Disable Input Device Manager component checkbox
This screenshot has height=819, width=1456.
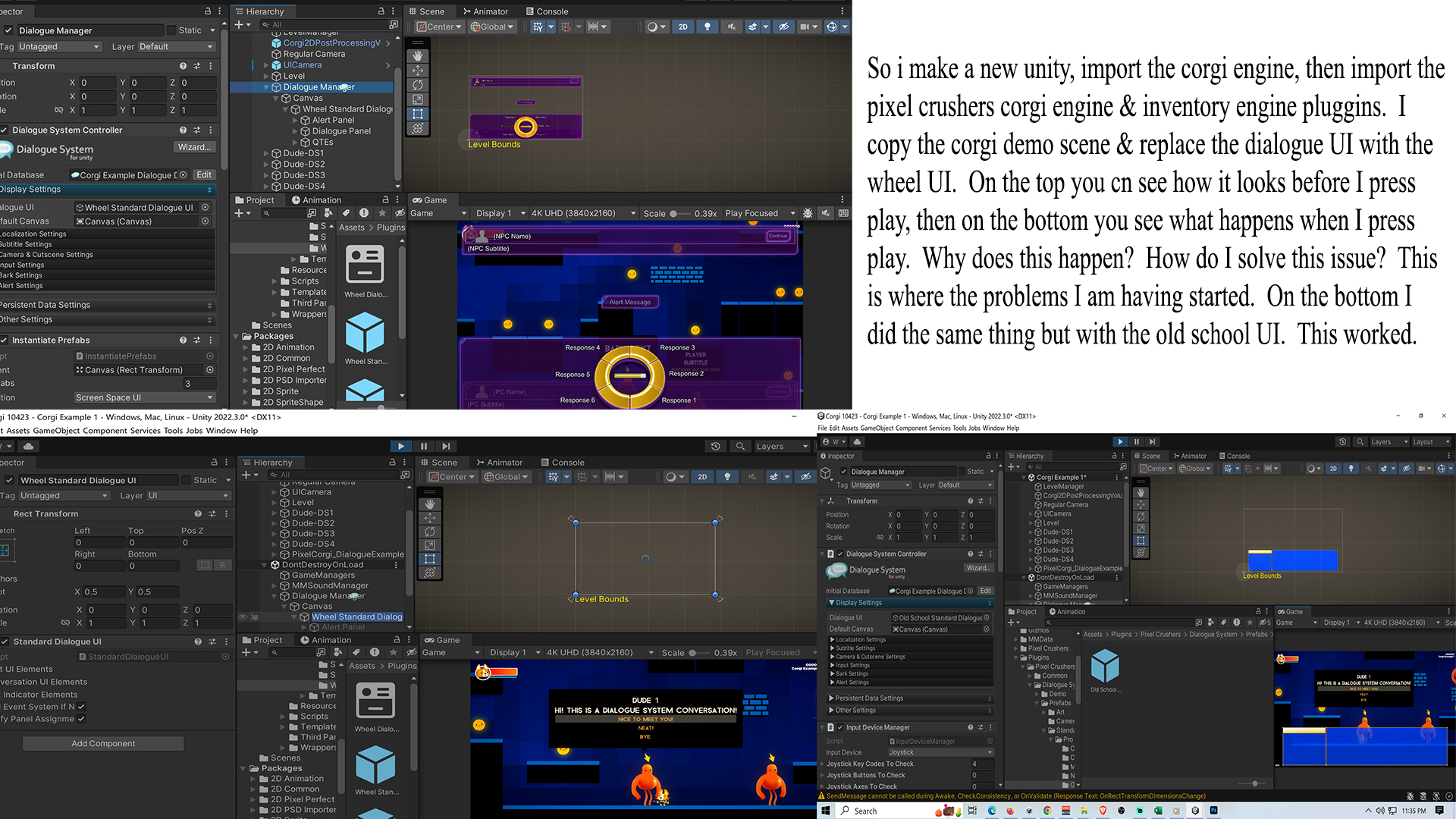coord(840,727)
